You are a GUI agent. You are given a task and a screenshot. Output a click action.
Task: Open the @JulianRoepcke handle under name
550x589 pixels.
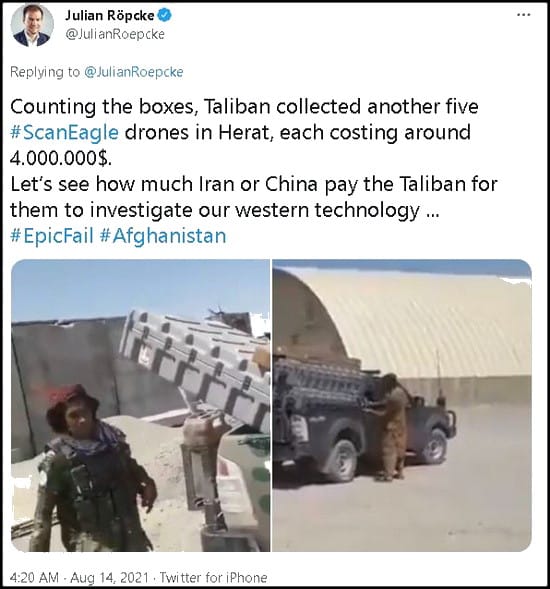tap(115, 34)
